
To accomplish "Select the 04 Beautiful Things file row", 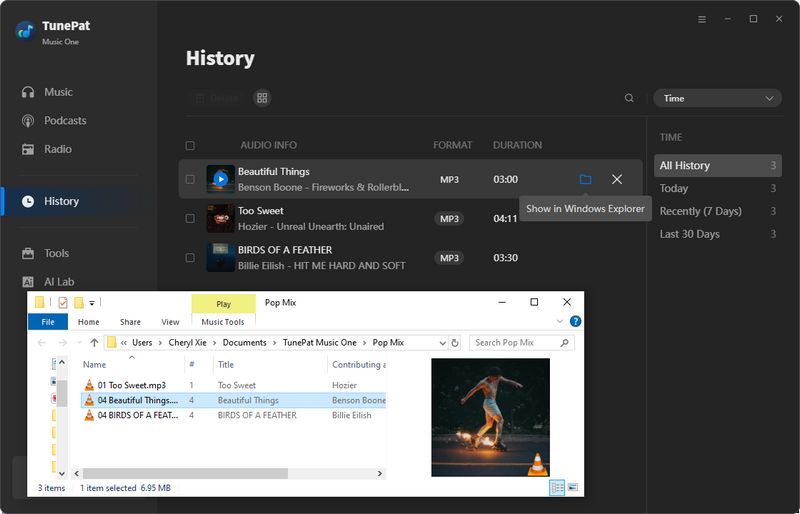I will click(x=234, y=400).
